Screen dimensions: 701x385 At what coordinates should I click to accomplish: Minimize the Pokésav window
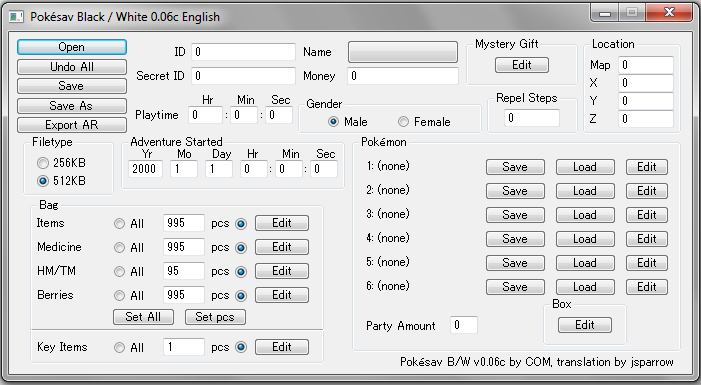click(x=605, y=13)
